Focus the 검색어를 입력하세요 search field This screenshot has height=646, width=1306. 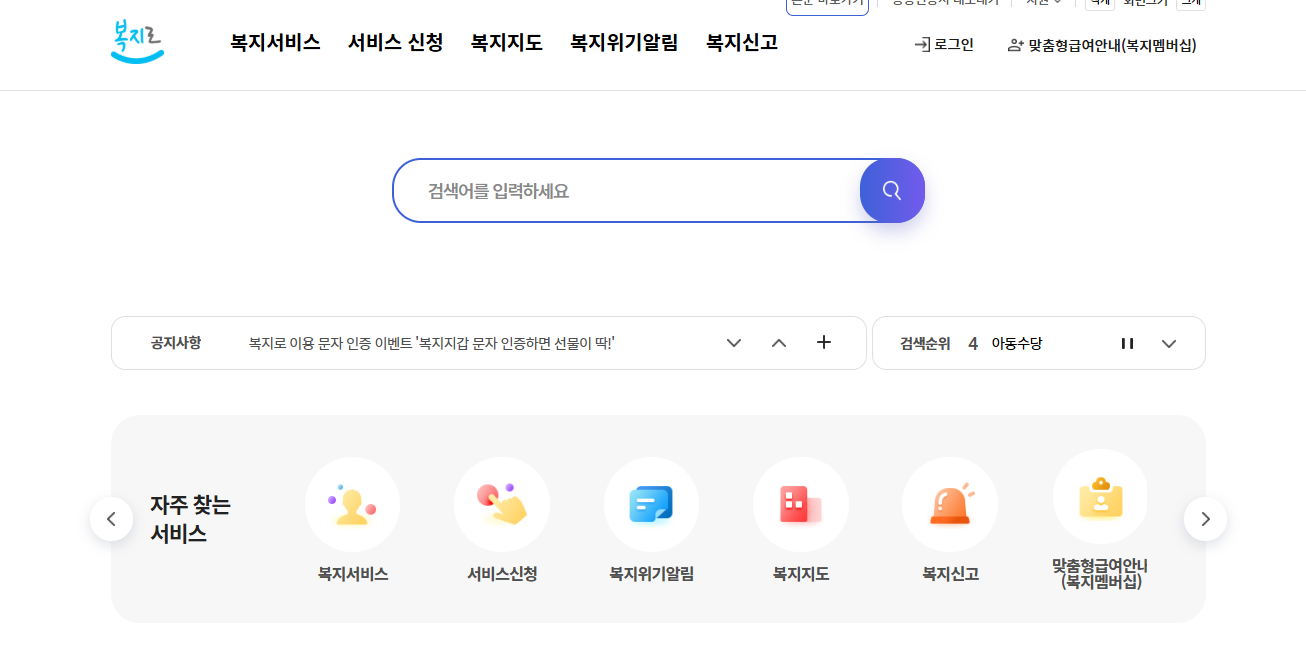point(626,190)
